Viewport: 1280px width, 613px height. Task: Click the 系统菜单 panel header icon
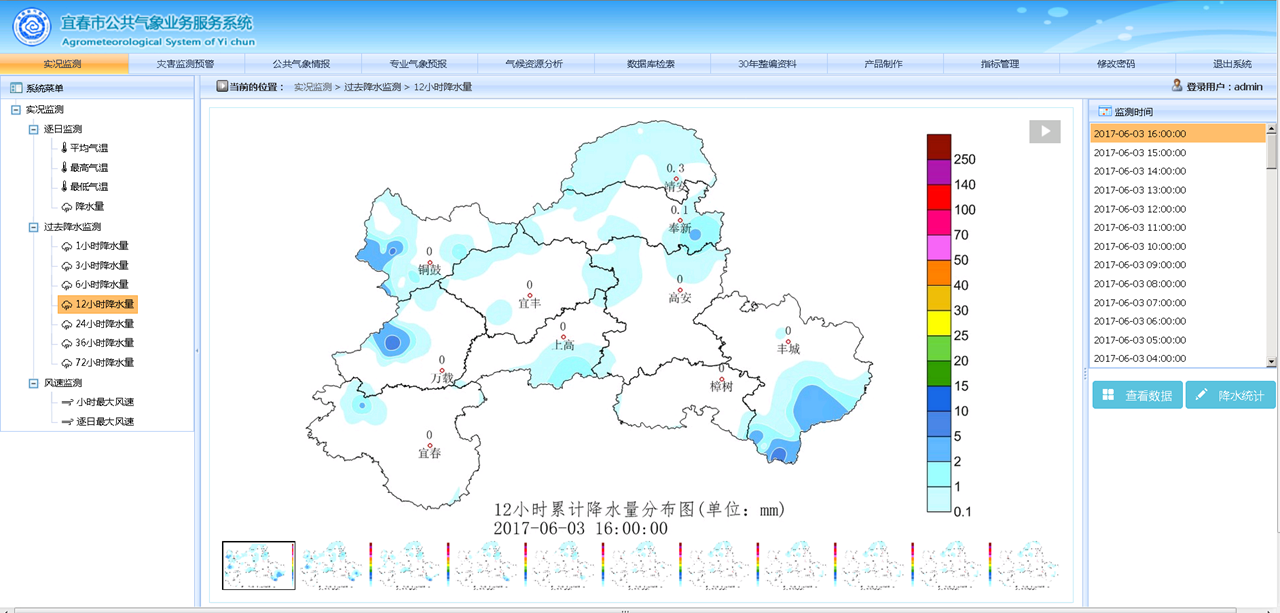(x=16, y=88)
